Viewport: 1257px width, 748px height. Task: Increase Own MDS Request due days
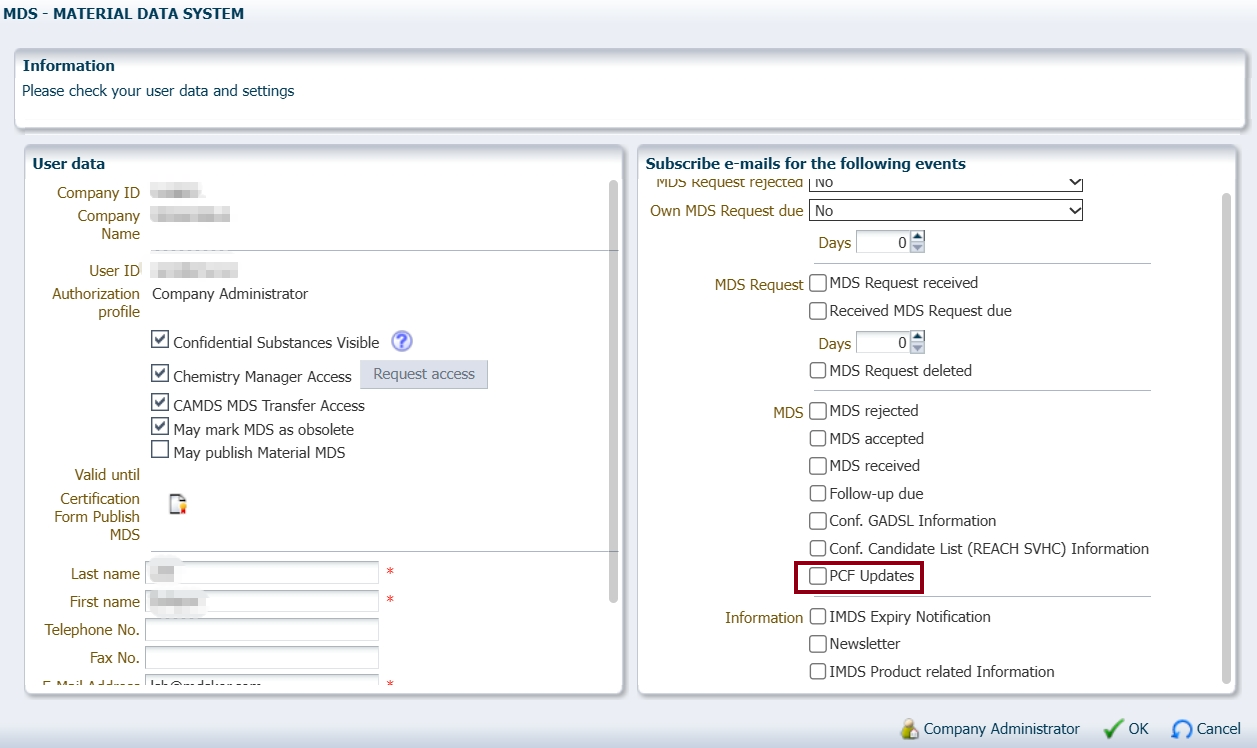[x=918, y=237]
